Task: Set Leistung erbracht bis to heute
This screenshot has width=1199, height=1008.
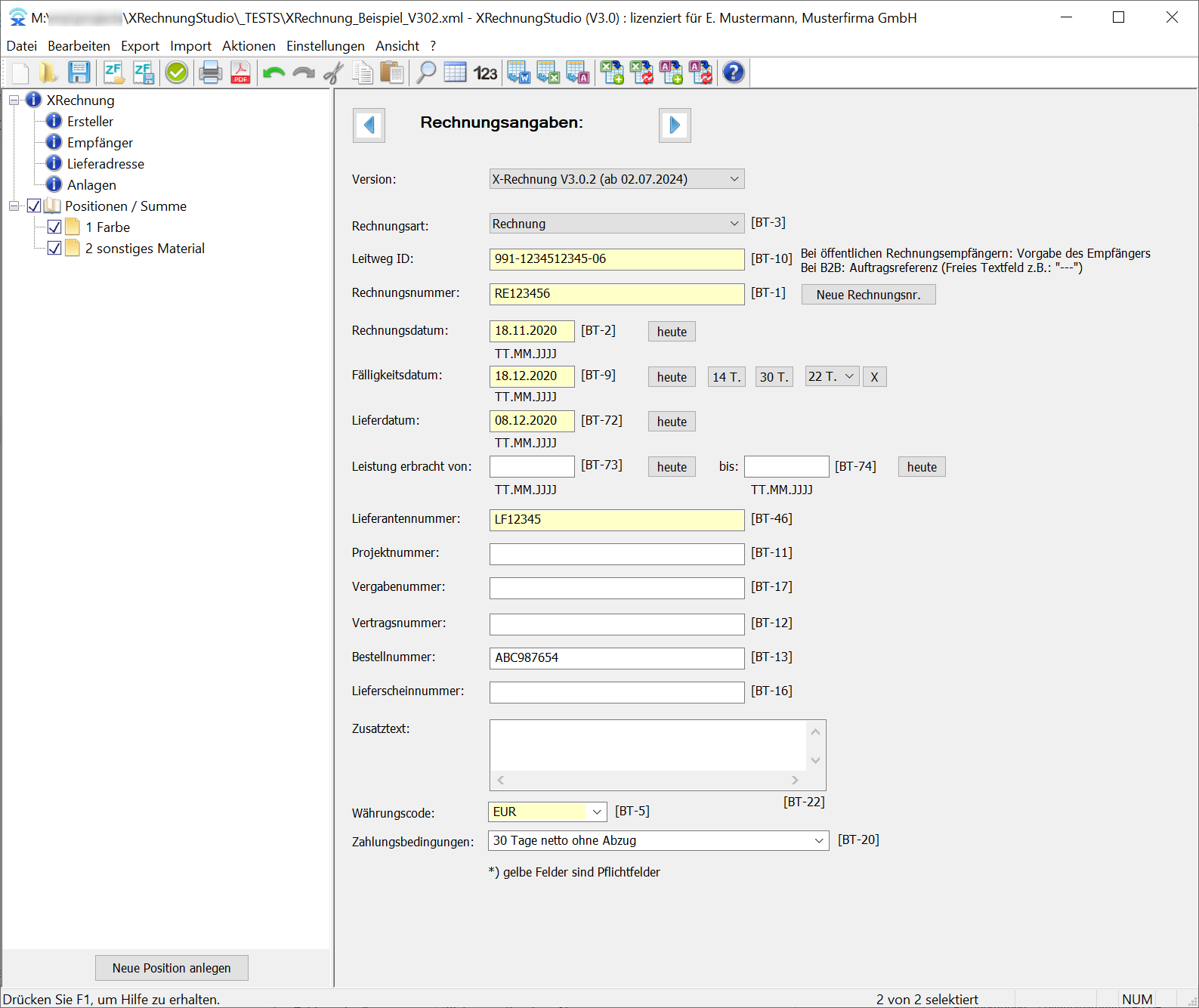Action: tap(922, 467)
